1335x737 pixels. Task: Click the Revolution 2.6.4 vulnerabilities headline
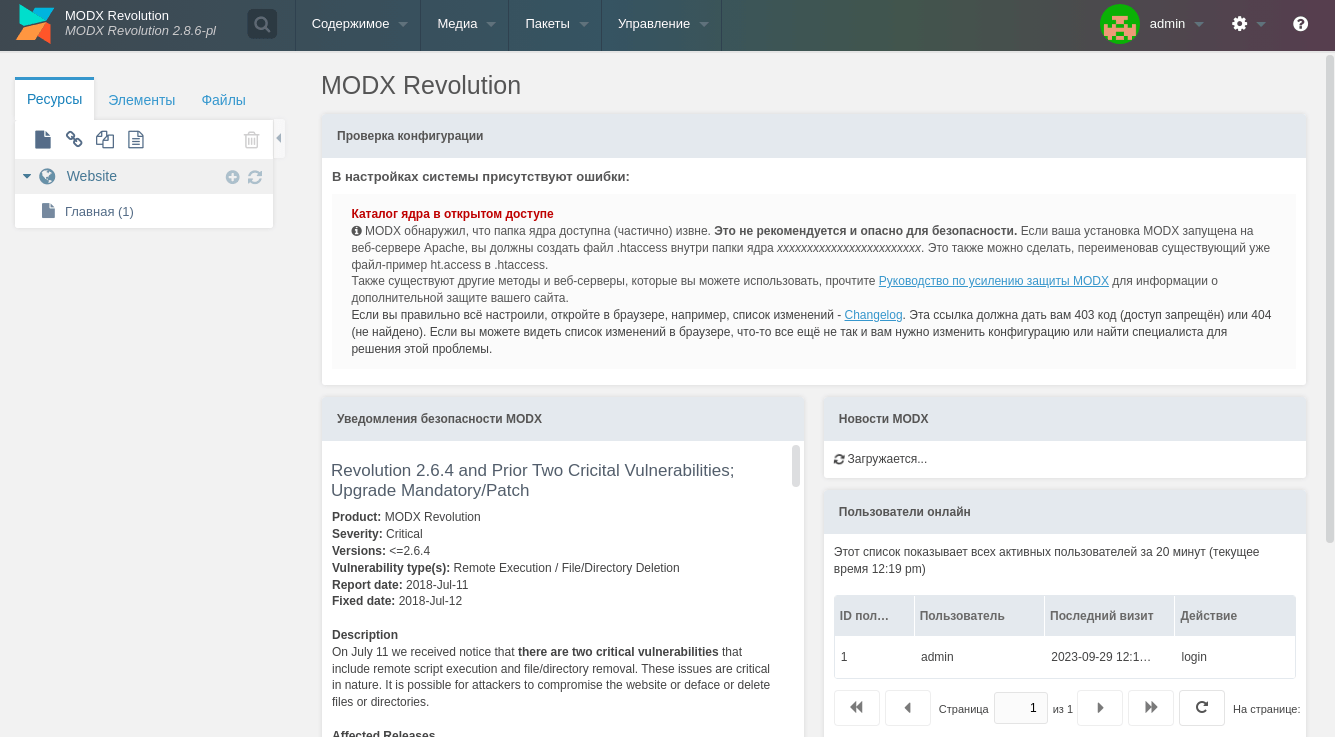(533, 481)
